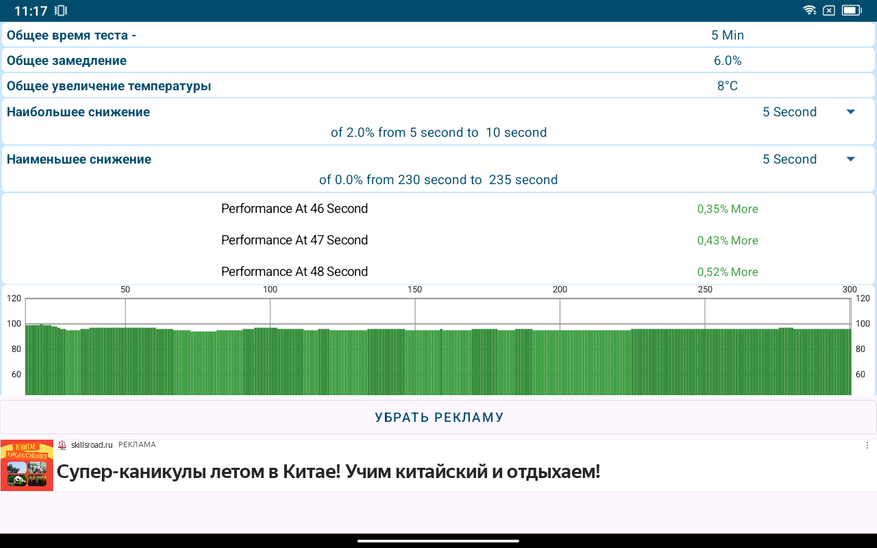Tap the 'Наименьшее снижение' label
The image size is (877, 548).
(x=79, y=159)
